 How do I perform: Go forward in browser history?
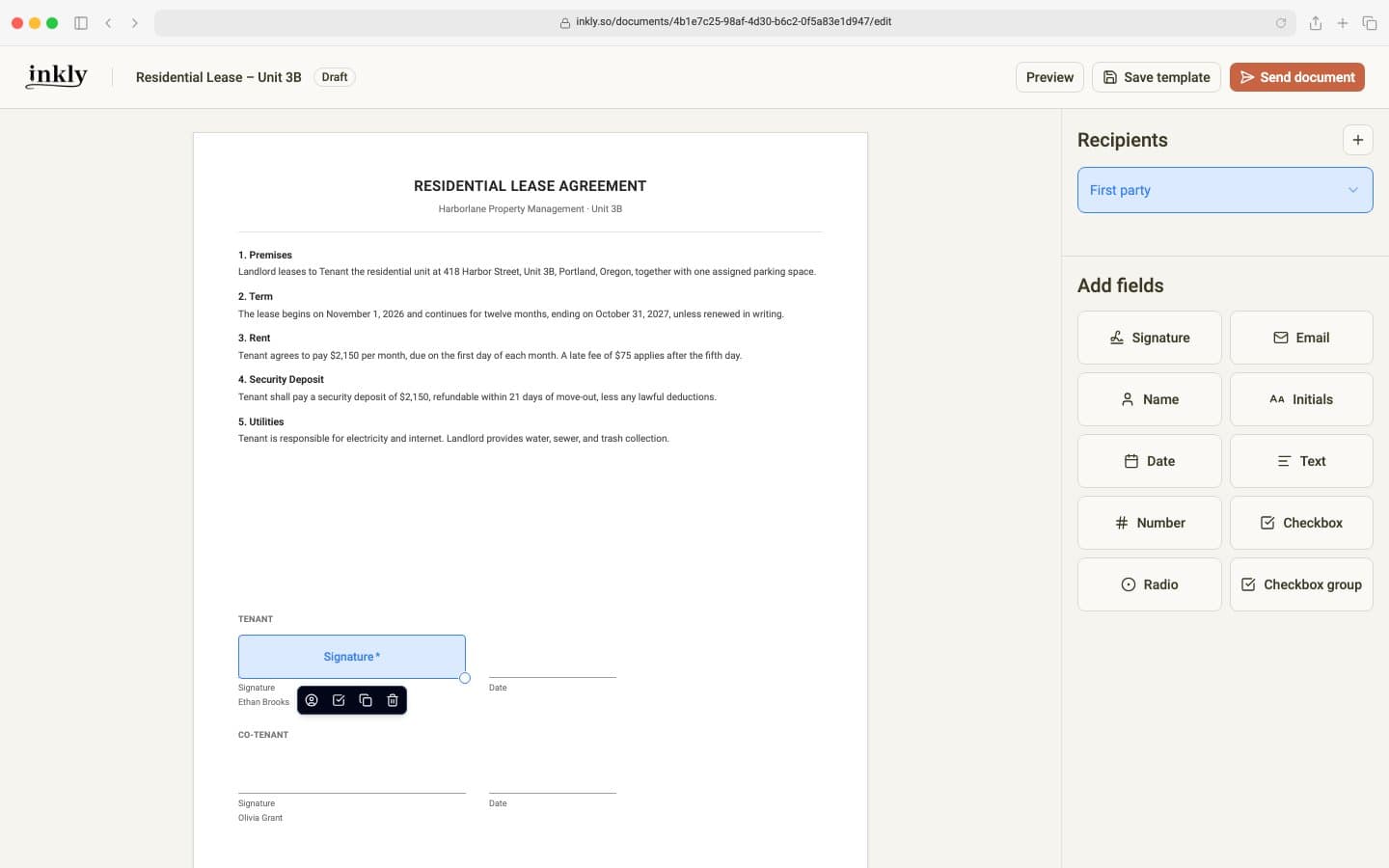tap(135, 23)
